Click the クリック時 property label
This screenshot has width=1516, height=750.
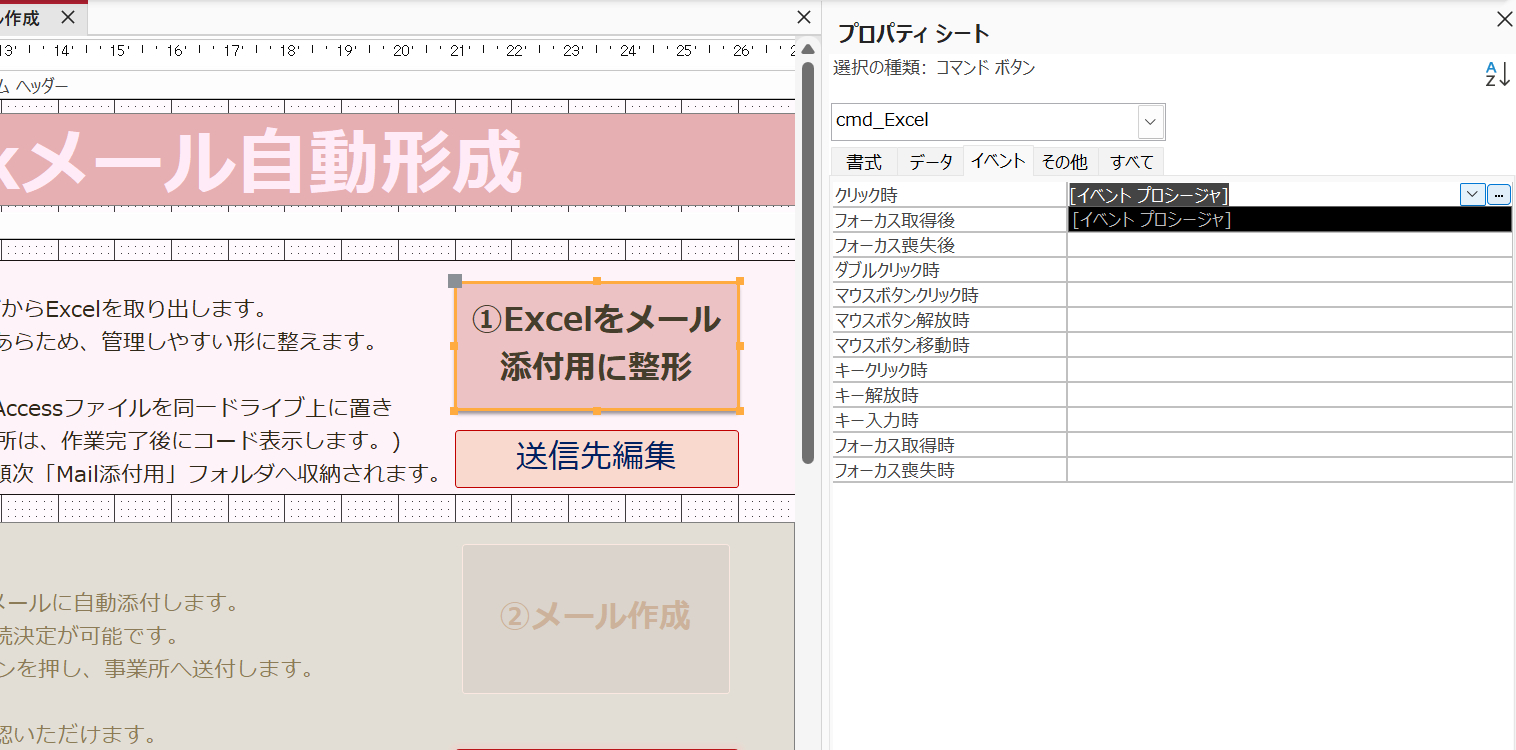[x=866, y=195]
